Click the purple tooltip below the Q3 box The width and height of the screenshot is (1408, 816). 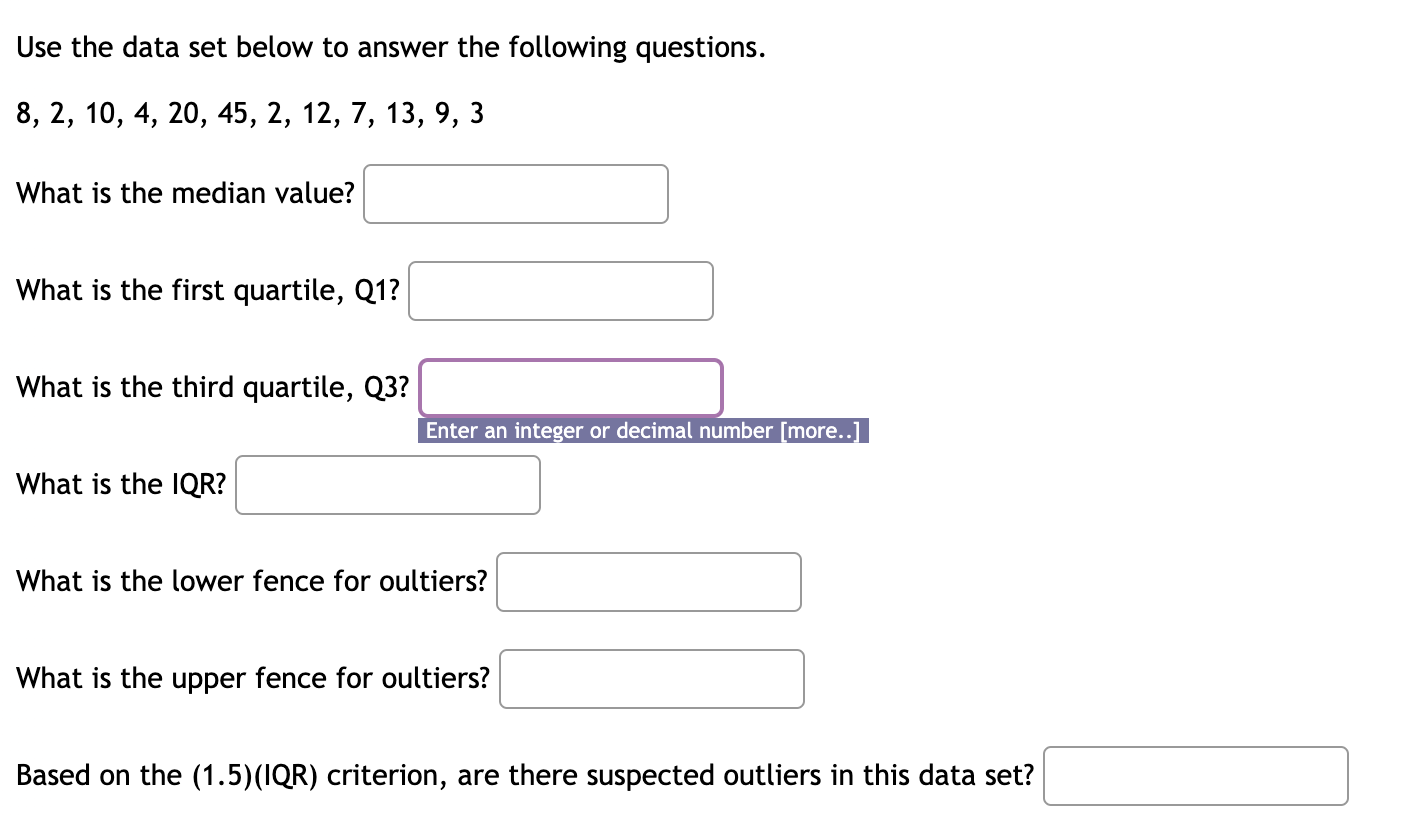(642, 430)
